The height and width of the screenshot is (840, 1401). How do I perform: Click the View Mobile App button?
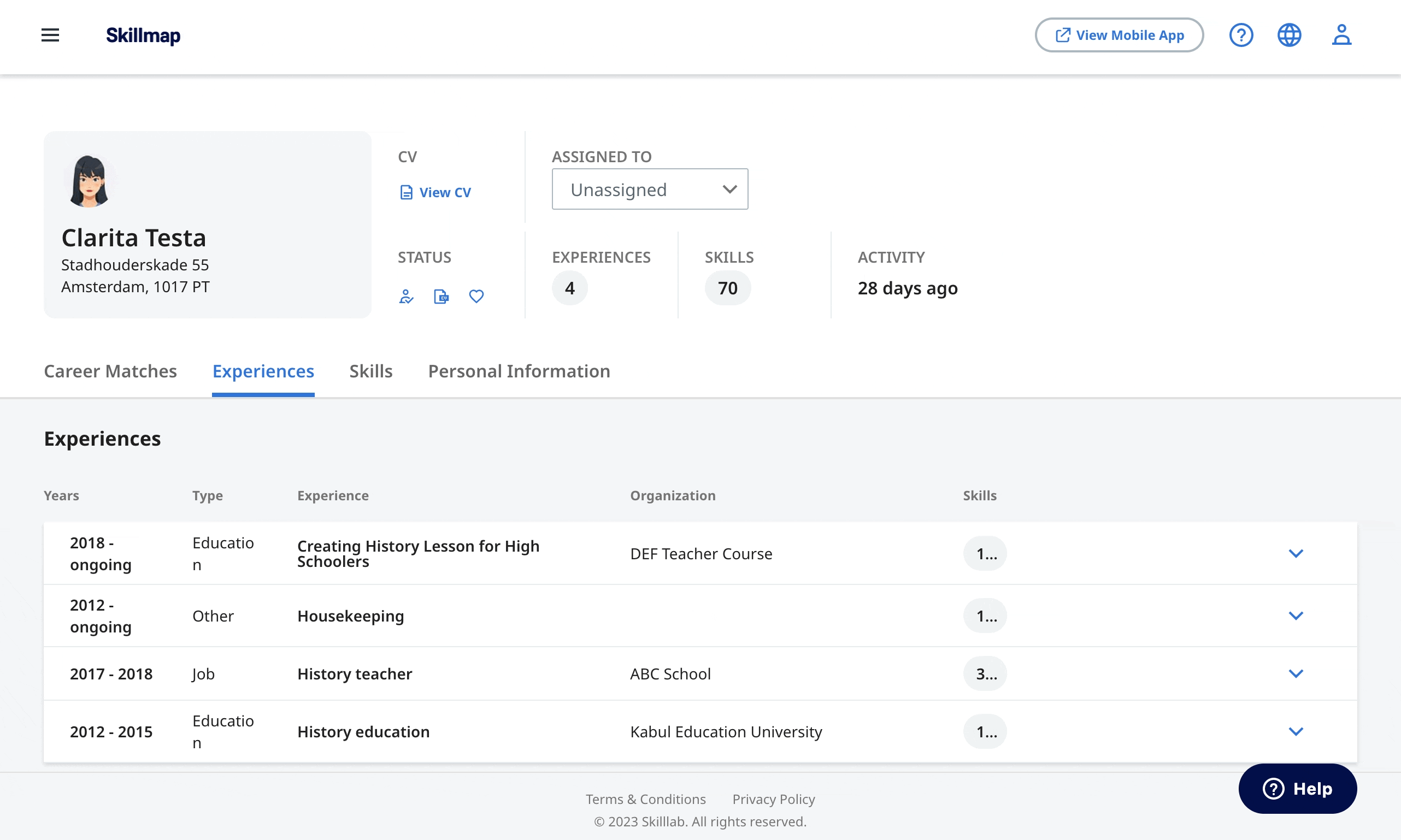click(x=1119, y=35)
